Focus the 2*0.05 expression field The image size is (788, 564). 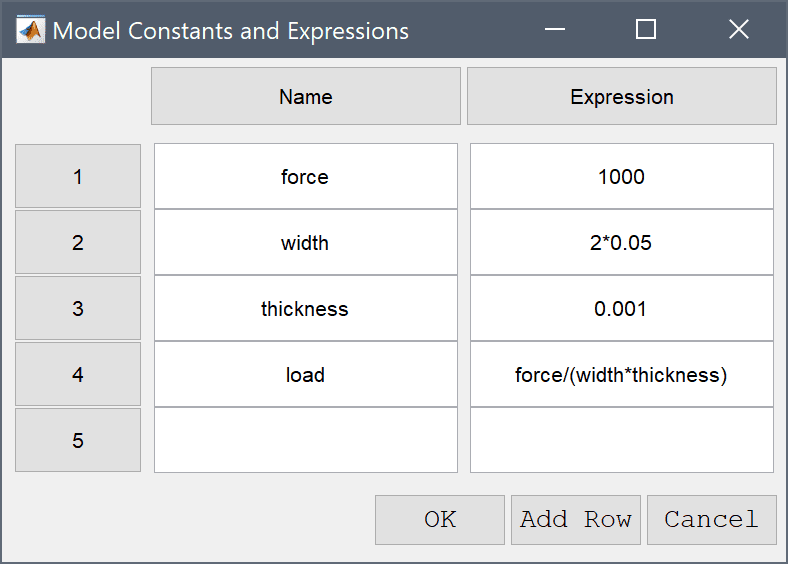click(622, 242)
